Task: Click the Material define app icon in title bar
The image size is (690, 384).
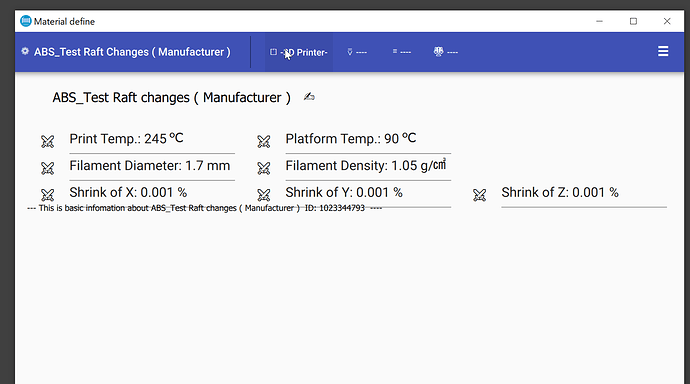Action: [26, 21]
